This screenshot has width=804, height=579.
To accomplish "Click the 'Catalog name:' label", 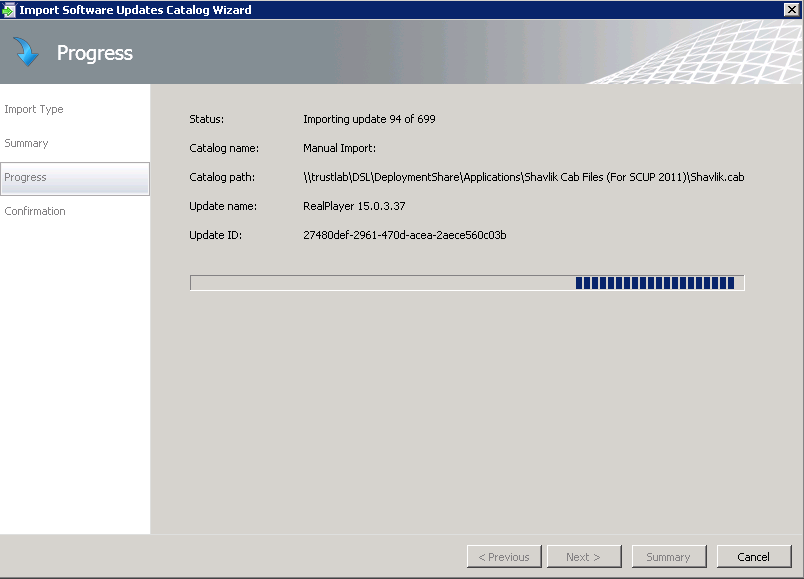I will click(x=224, y=148).
